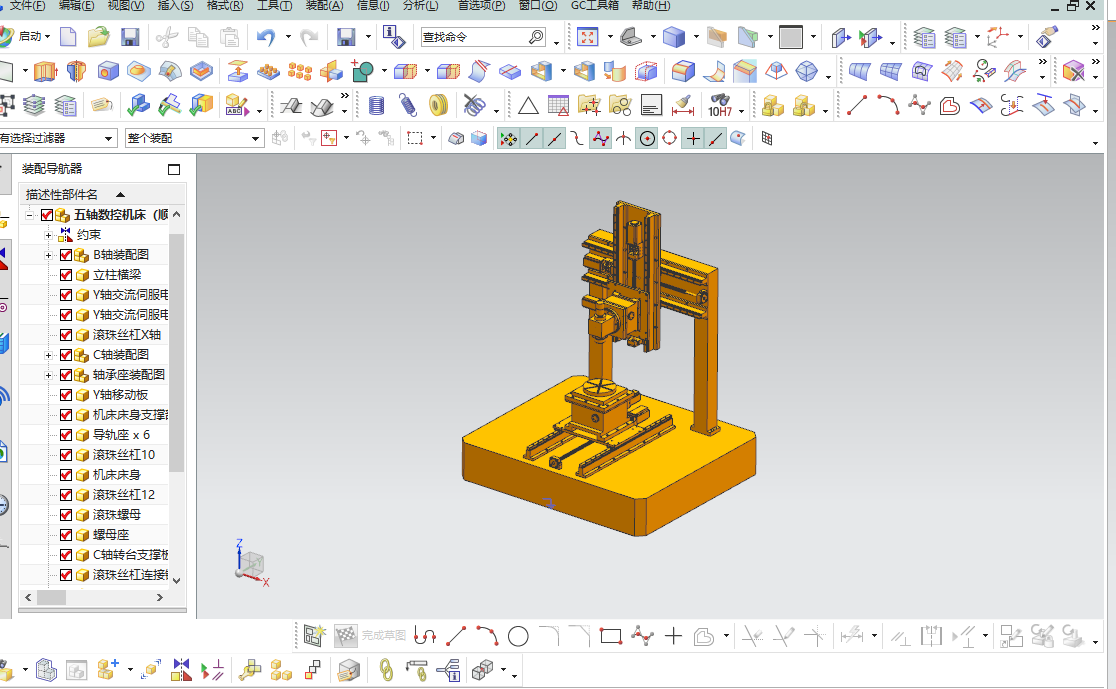
Task: Click the 启动 start button
Action: pos(30,38)
